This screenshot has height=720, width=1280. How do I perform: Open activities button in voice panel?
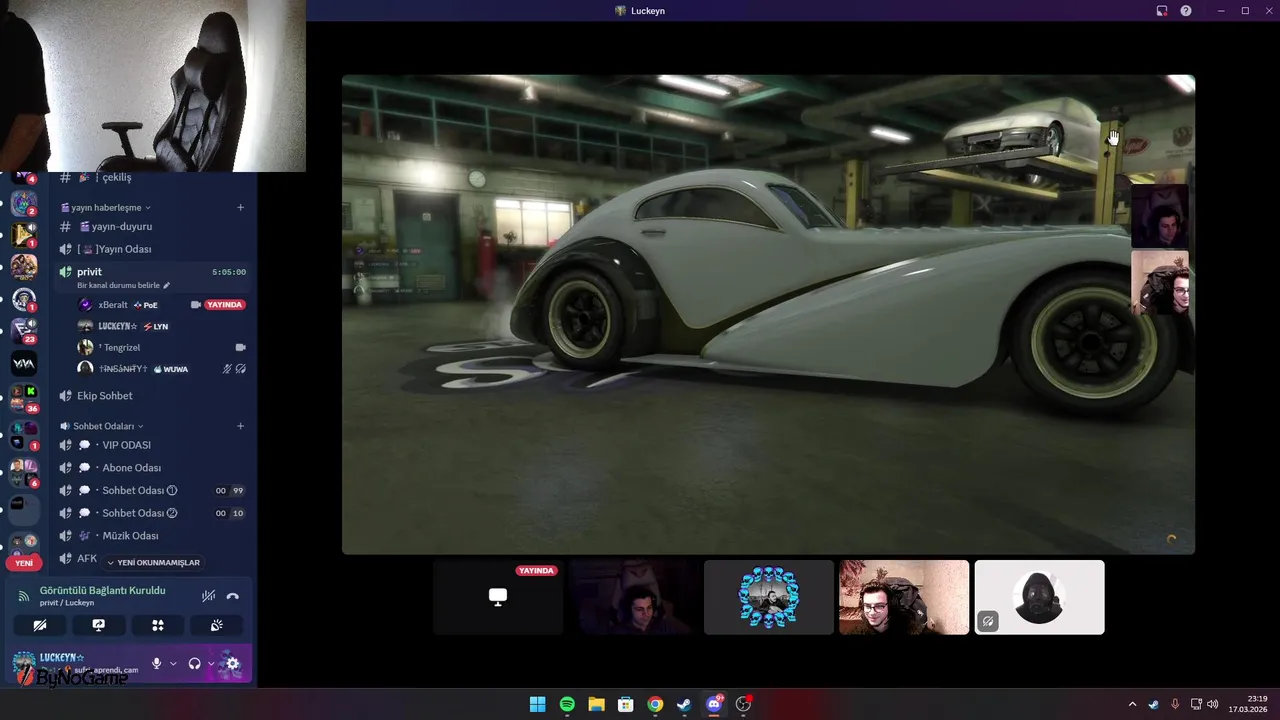[x=157, y=625]
